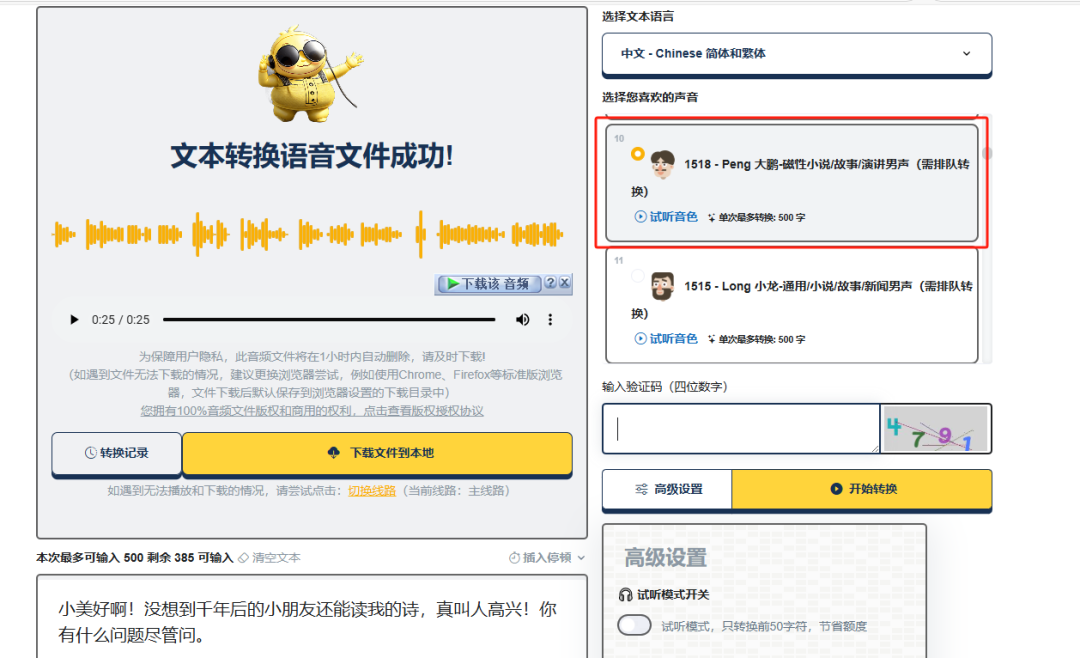Click the play button on the audio player
The height and width of the screenshot is (658, 1080).
(73, 319)
